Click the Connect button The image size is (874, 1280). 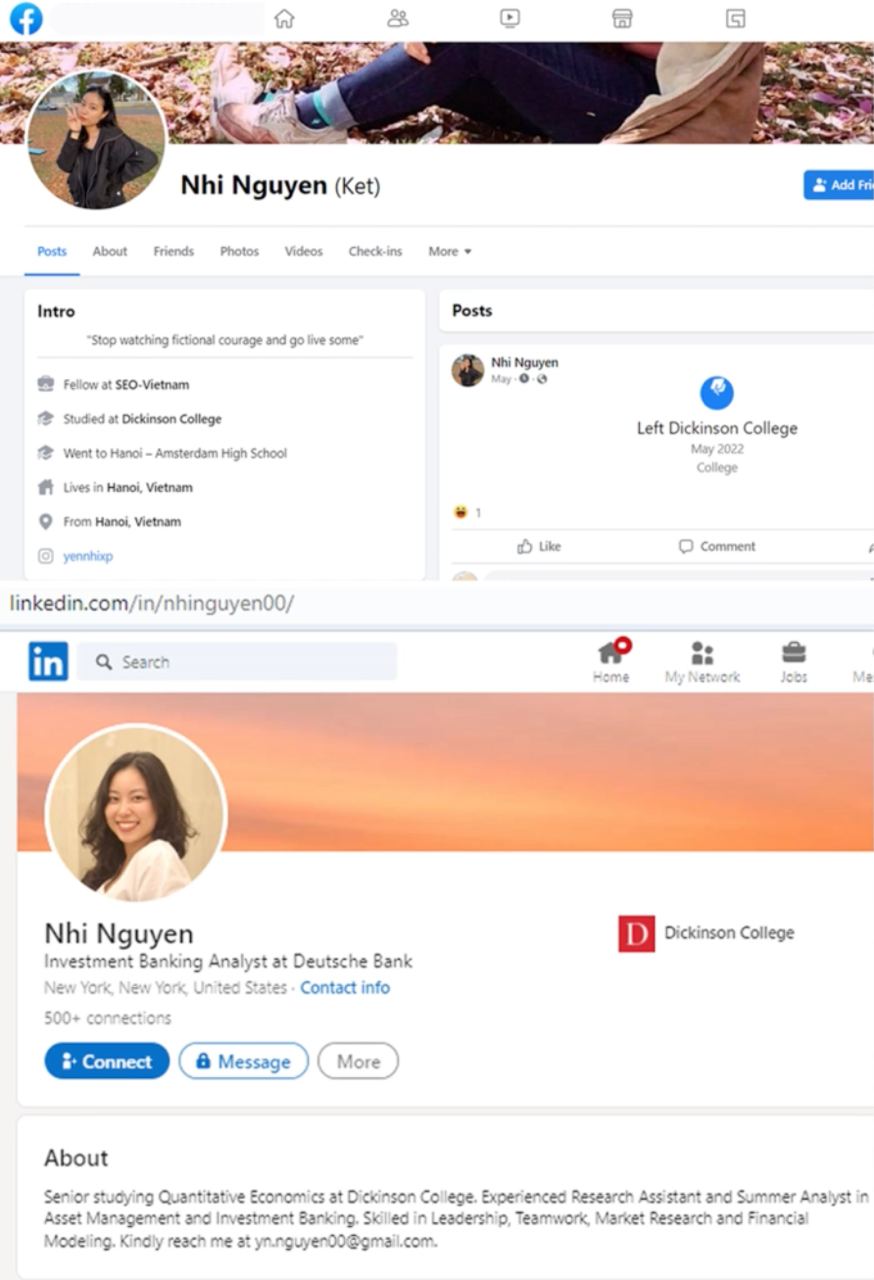[x=107, y=1061]
